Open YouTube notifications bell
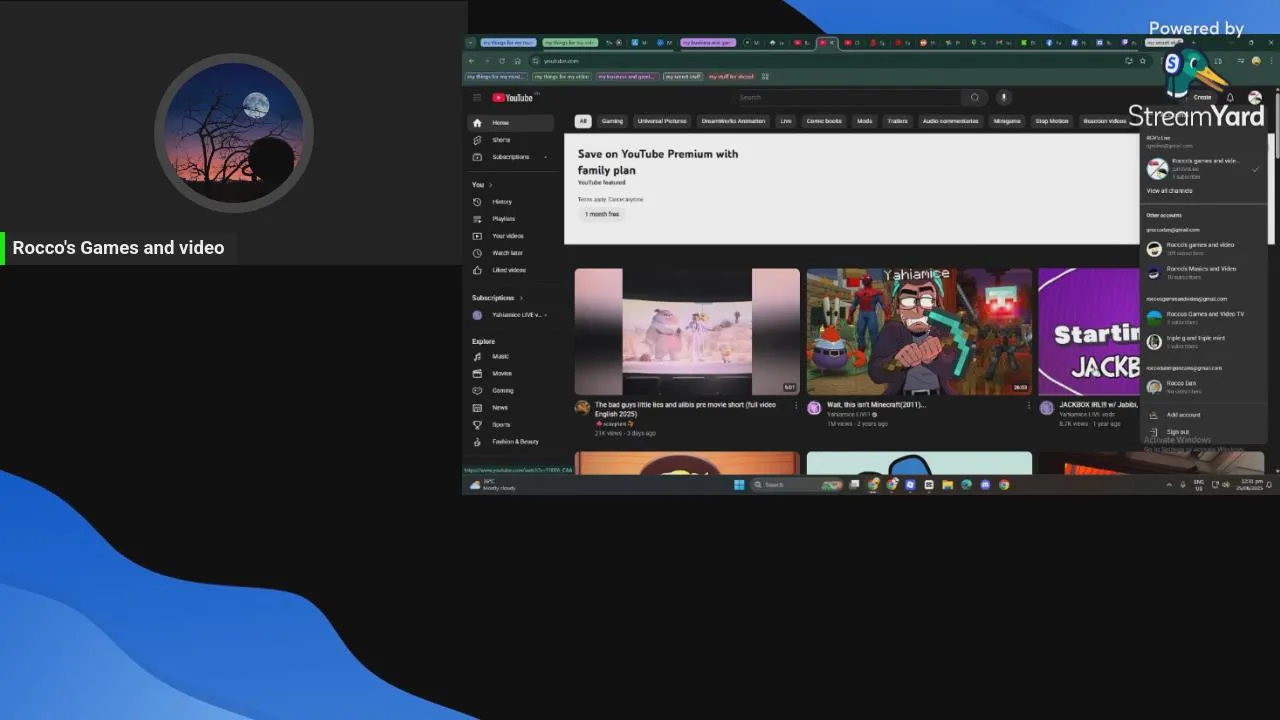The image size is (1280, 720). pyautogui.click(x=1230, y=97)
